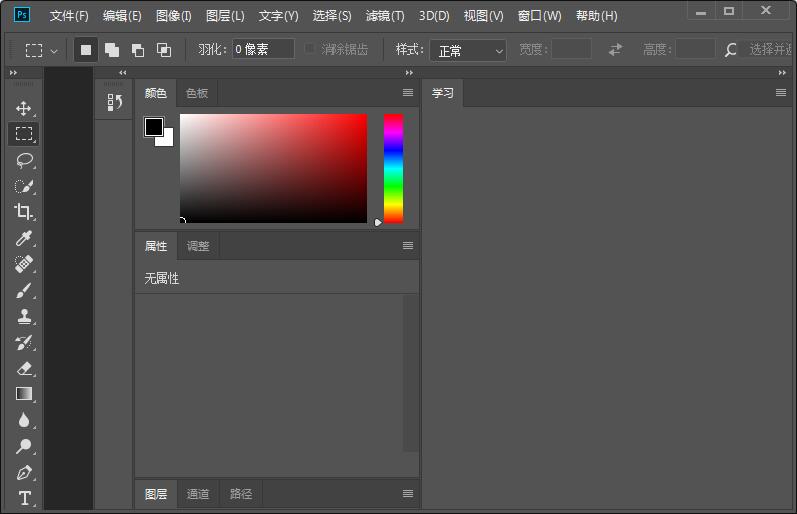This screenshot has height=514, width=797.
Task: Switch to the 通道 tab
Action: pos(198,494)
